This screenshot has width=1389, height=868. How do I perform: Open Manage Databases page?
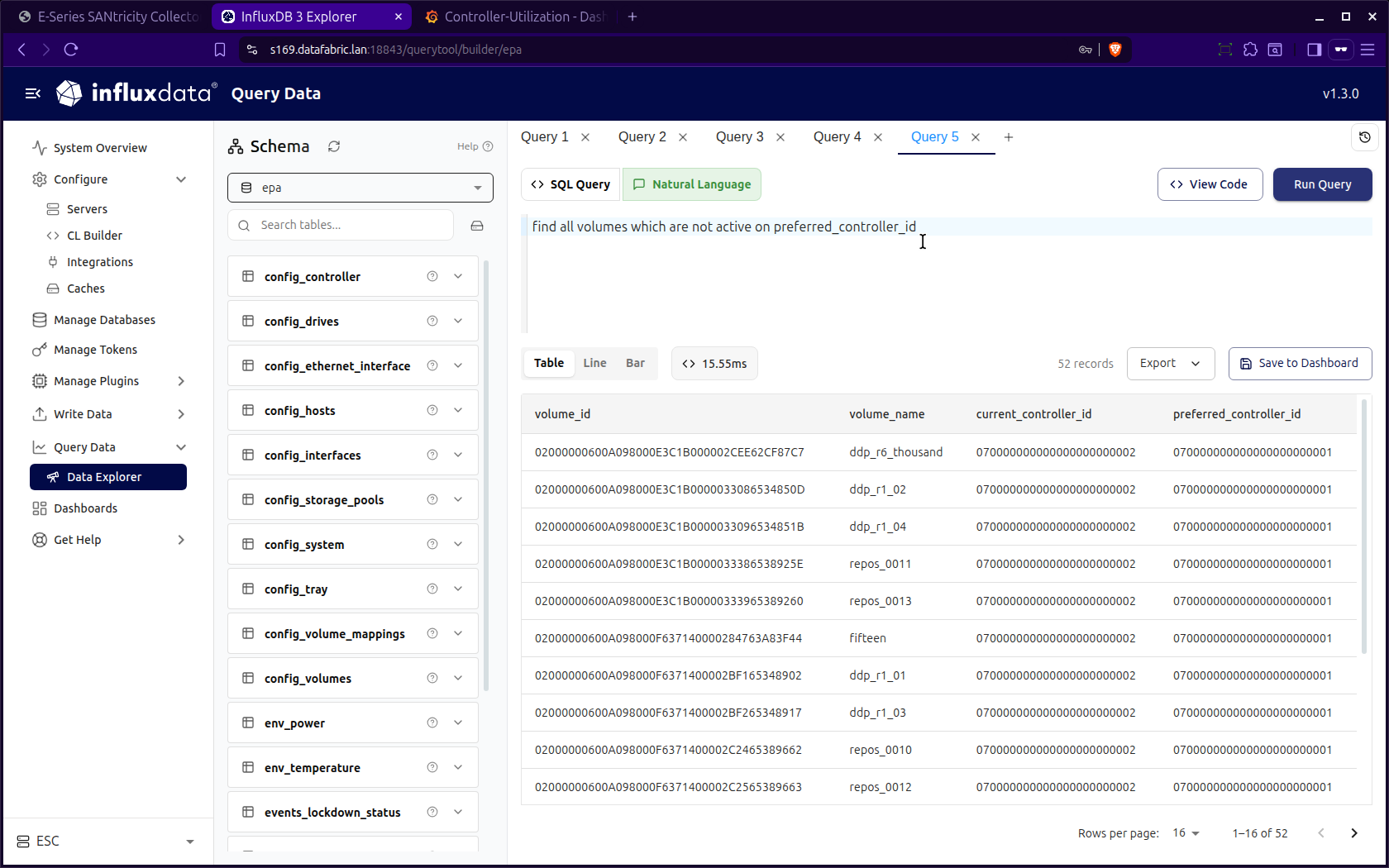pyautogui.click(x=104, y=320)
